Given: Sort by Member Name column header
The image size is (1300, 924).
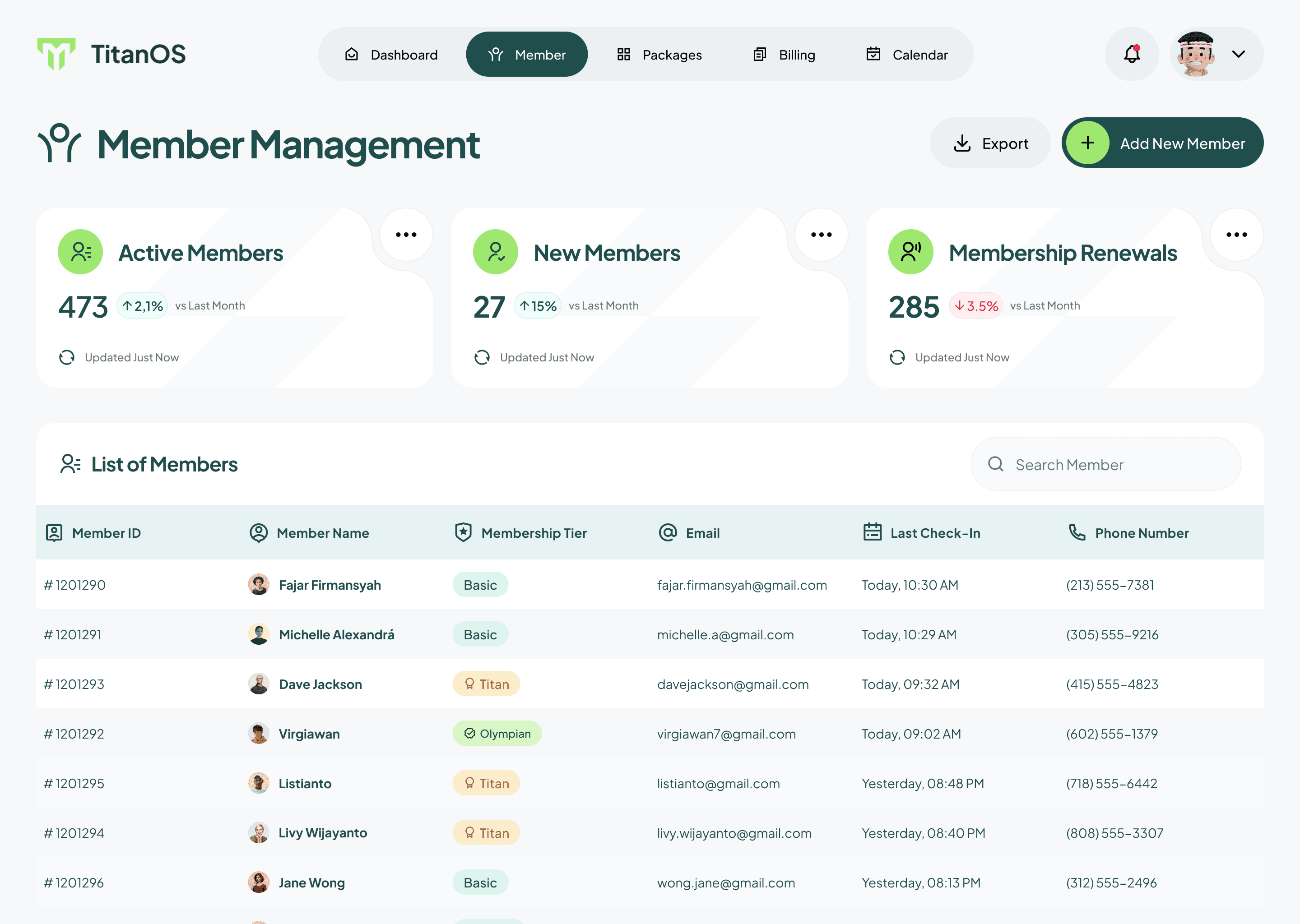Looking at the screenshot, I should pyautogui.click(x=309, y=533).
